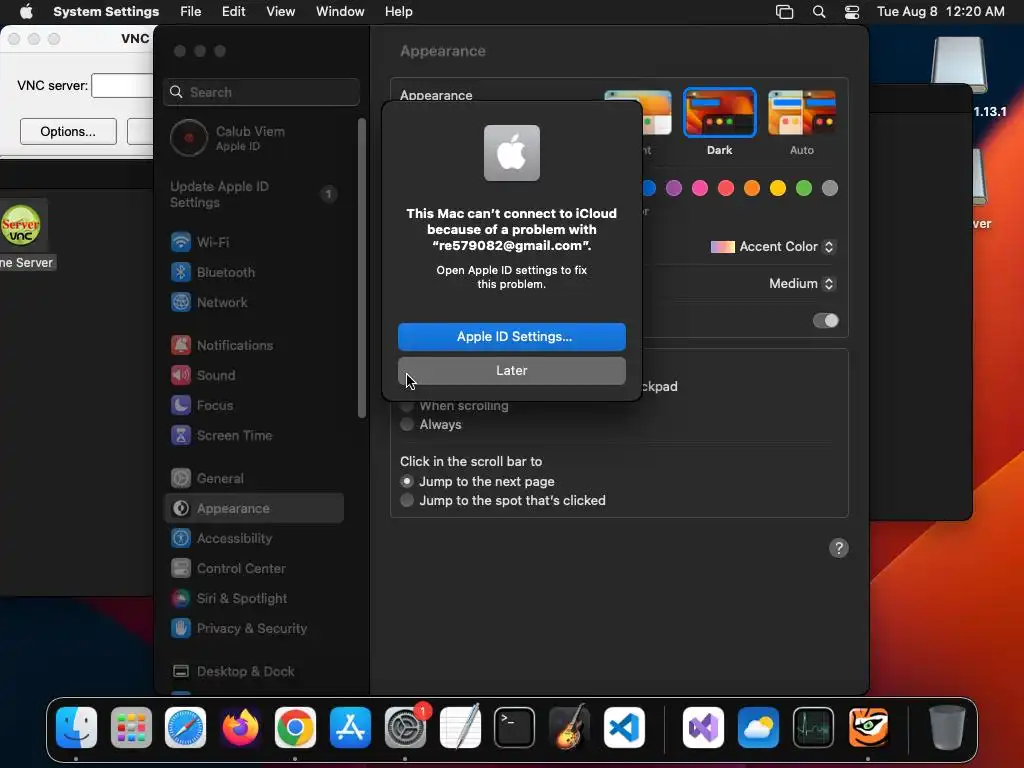Open the Server VNC desktop icon
This screenshot has width=1024, height=768.
coord(21,226)
